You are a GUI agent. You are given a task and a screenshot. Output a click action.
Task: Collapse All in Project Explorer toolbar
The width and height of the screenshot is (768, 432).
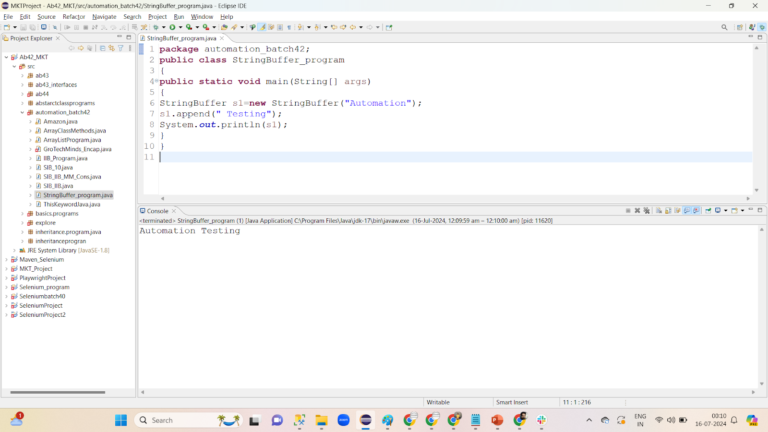(x=102, y=48)
